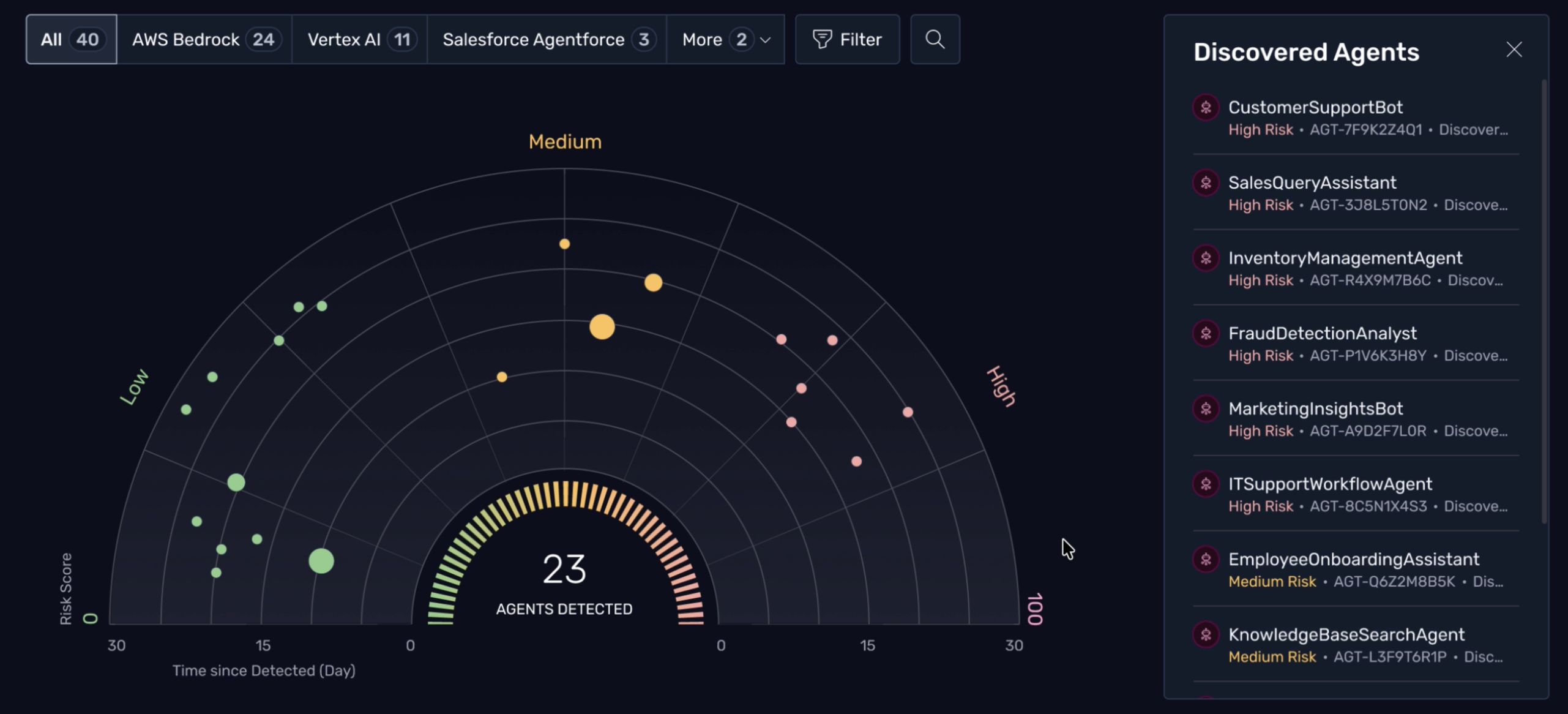
Task: Click the FraudDetectionAnalyst agent icon
Action: (x=1206, y=334)
